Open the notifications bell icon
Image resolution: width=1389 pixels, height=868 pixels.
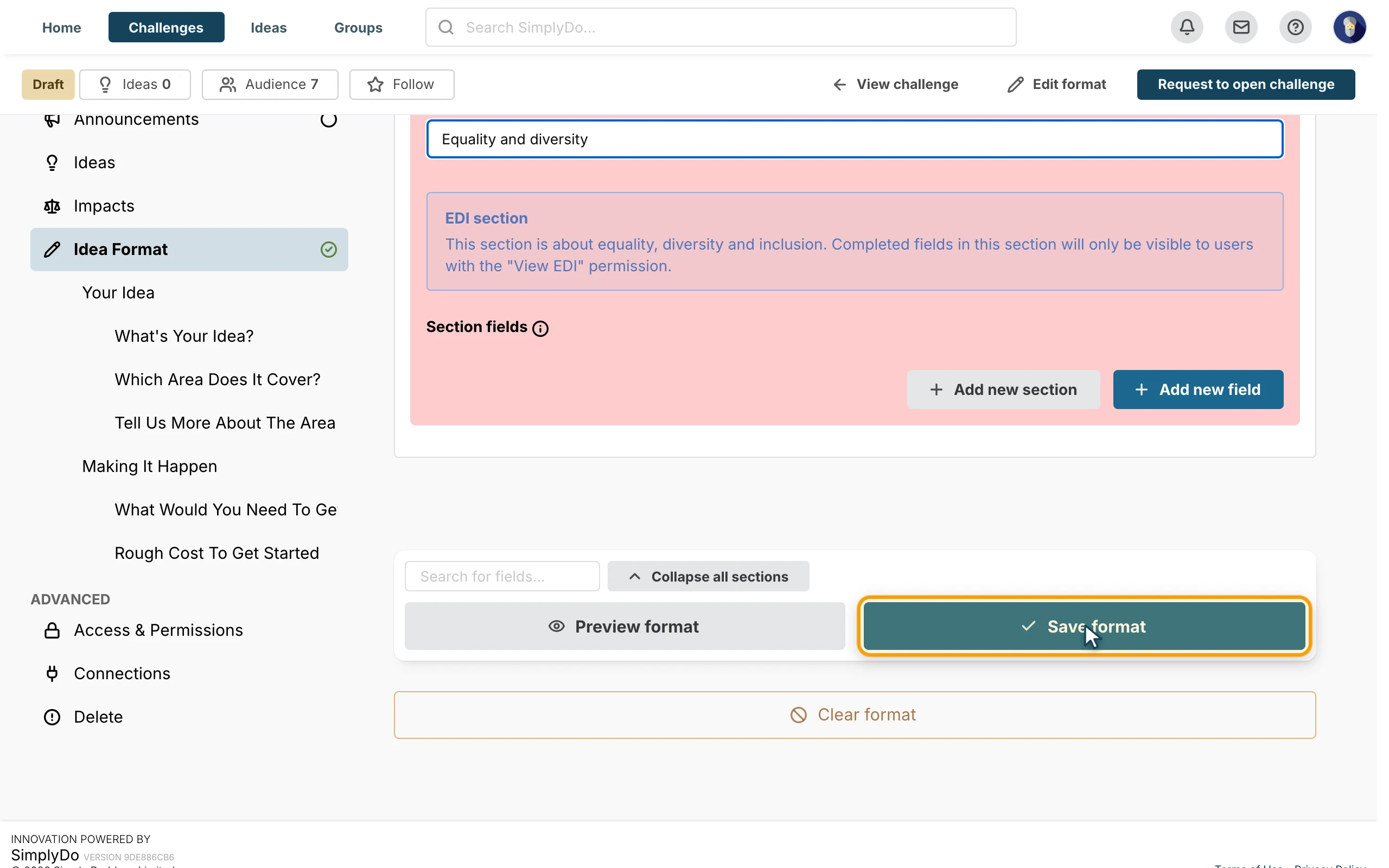(x=1187, y=27)
